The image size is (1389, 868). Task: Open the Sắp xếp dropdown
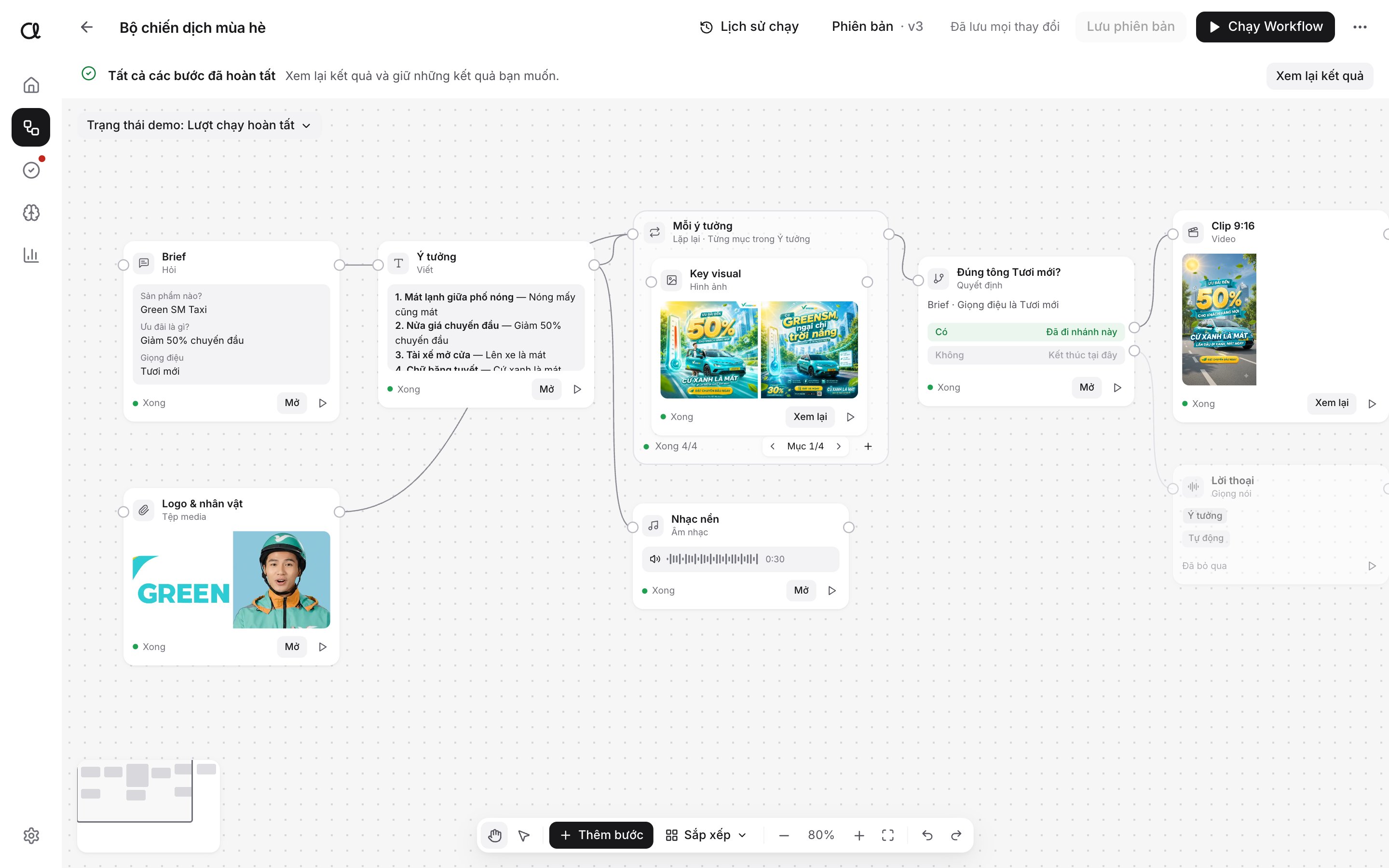coord(706,835)
